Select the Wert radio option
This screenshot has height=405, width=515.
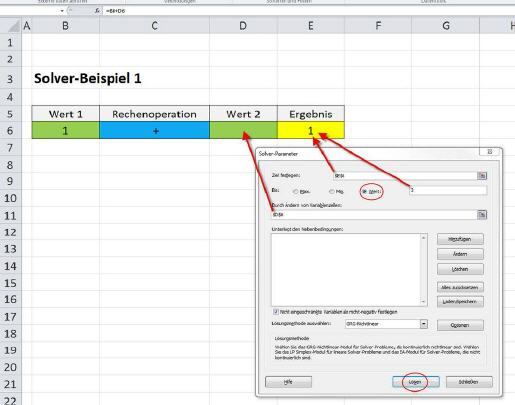click(365, 192)
